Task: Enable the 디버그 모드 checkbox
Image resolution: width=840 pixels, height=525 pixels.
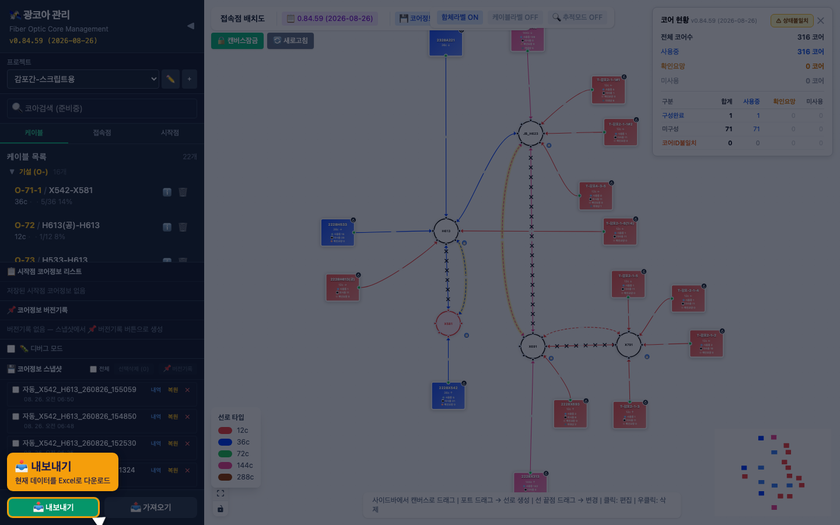Action: coord(11,349)
